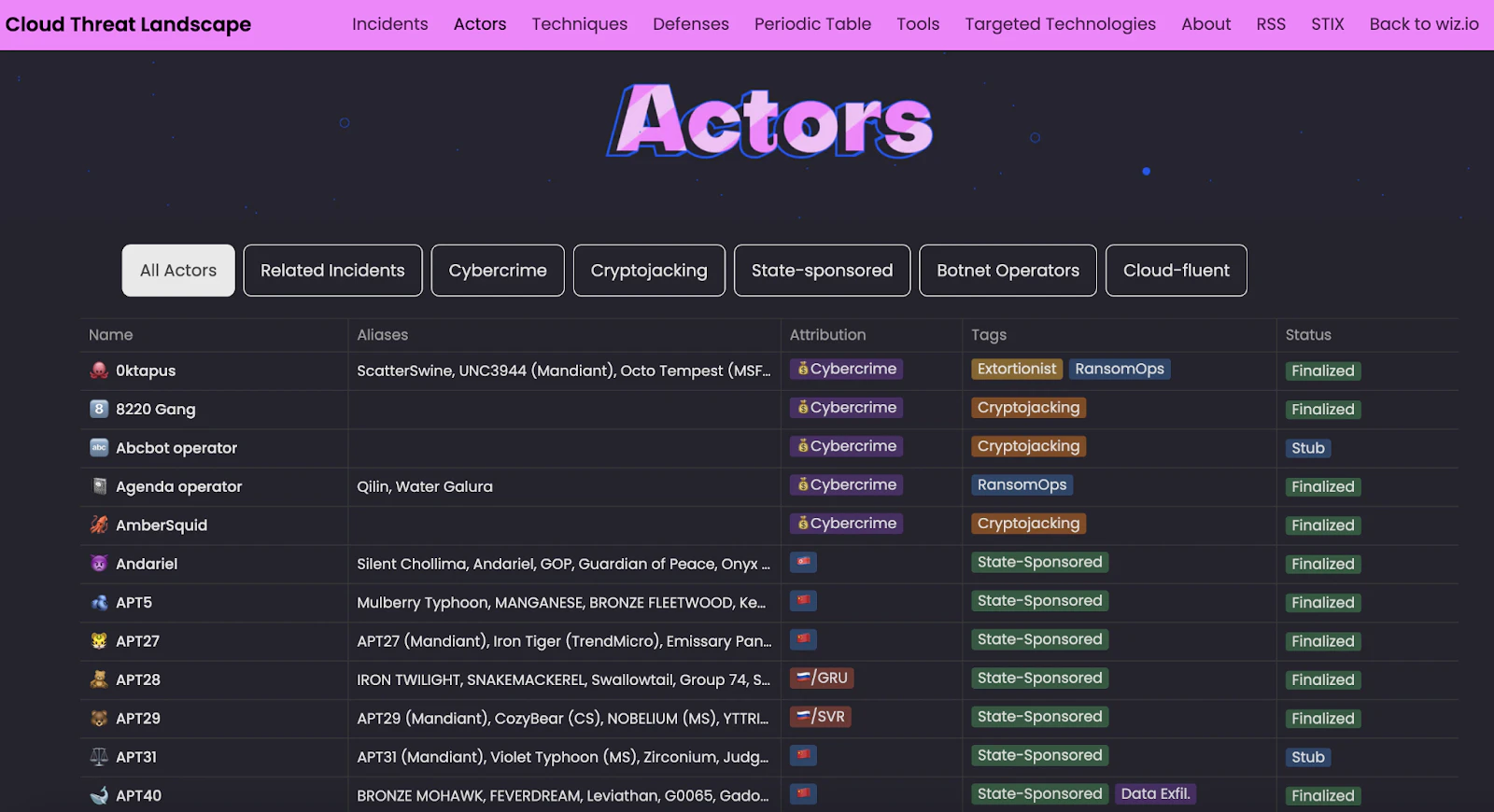Screen dimensions: 1494x812
Task: Open the About page
Action: [1206, 24]
